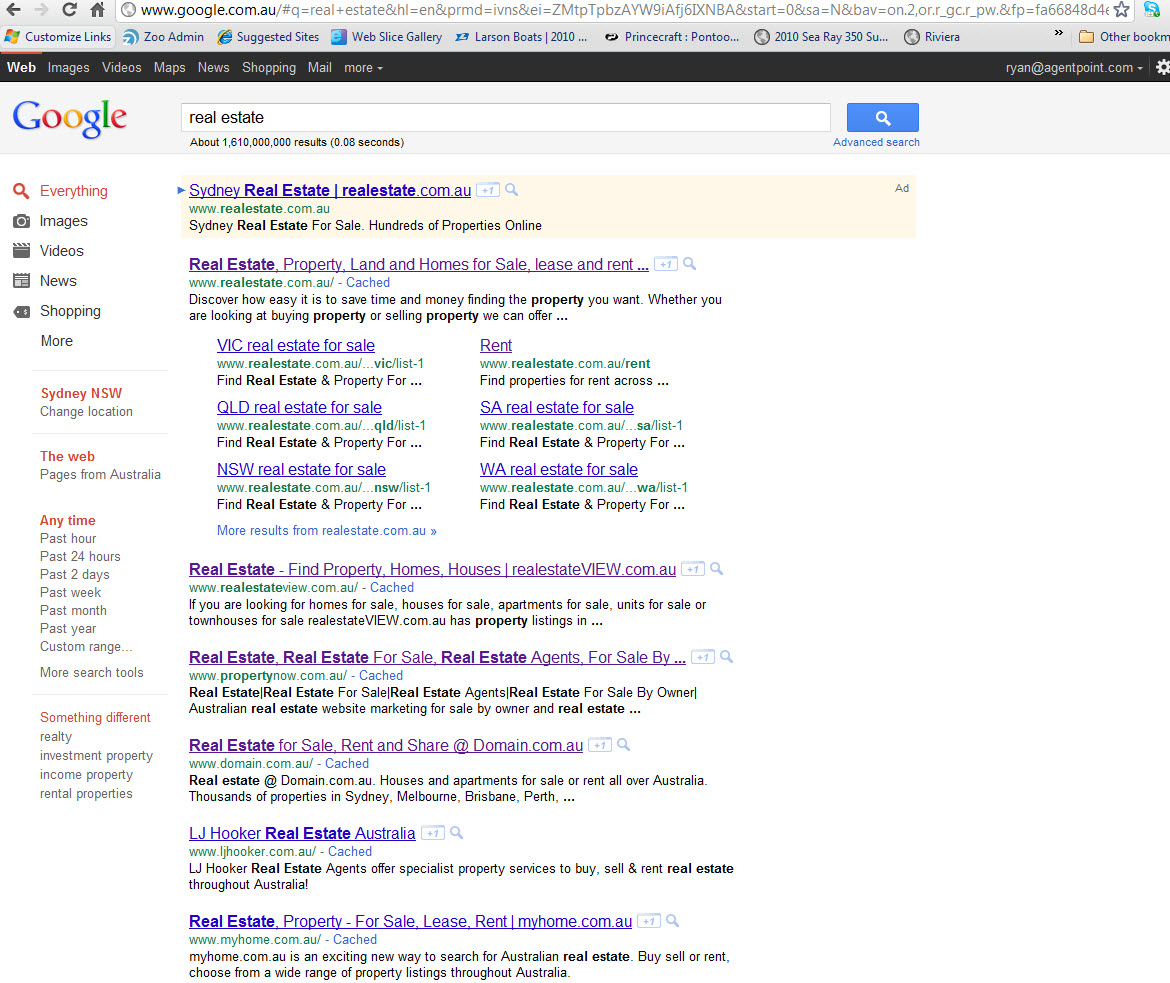Reload the page with browser refresh icon
Image resolution: width=1170 pixels, height=983 pixels.
click(69, 10)
